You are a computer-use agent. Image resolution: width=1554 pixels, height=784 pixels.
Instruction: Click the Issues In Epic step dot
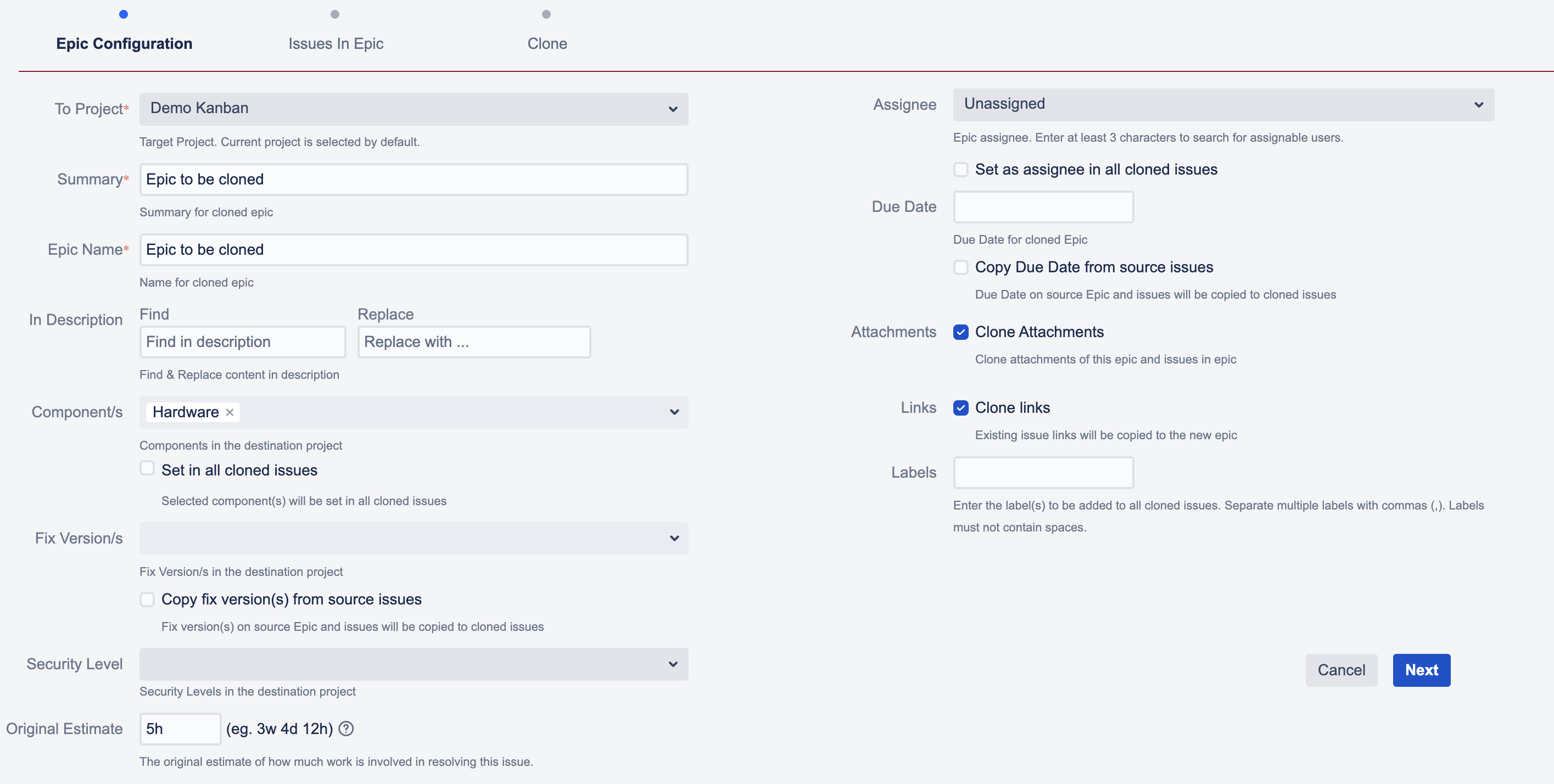(x=335, y=14)
